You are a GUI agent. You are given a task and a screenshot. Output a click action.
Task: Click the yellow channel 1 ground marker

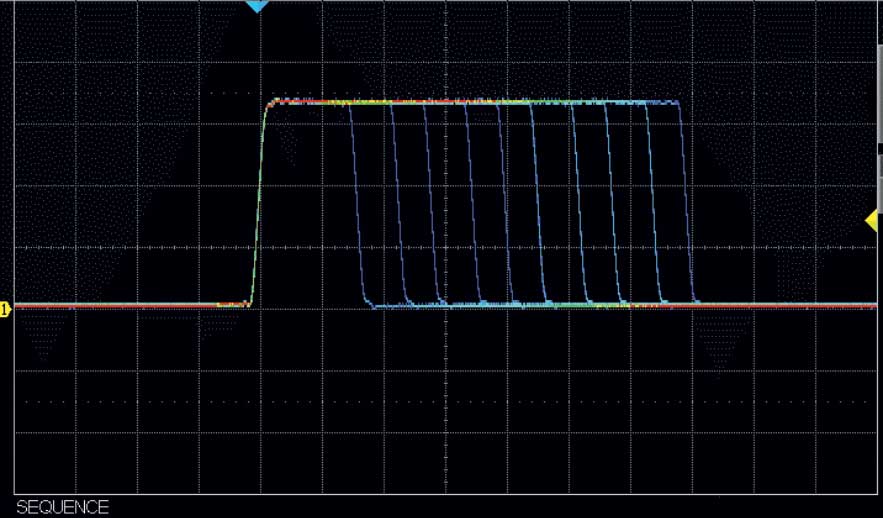tap(5, 310)
